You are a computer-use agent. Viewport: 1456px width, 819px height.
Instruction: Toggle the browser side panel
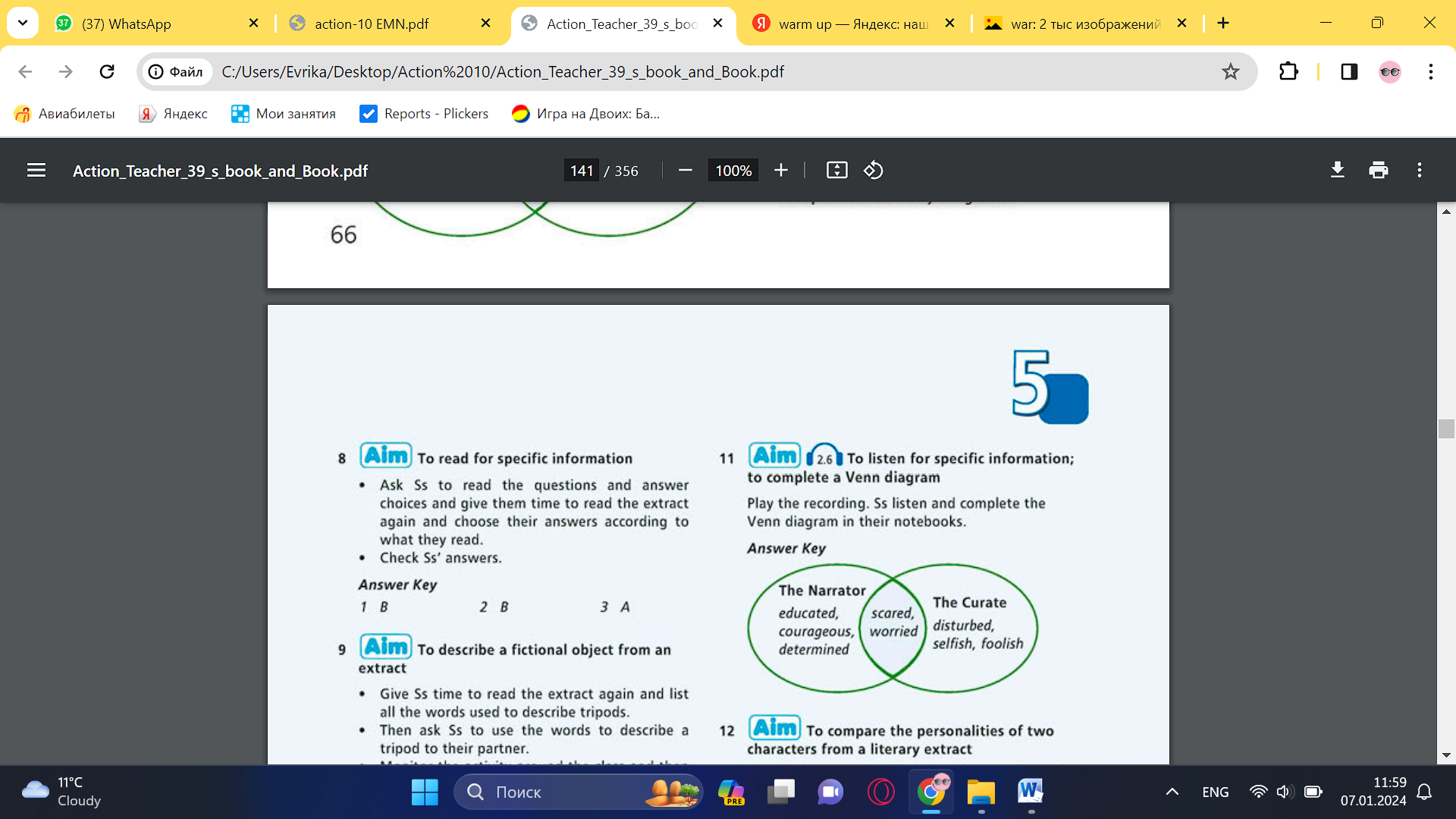1349,72
